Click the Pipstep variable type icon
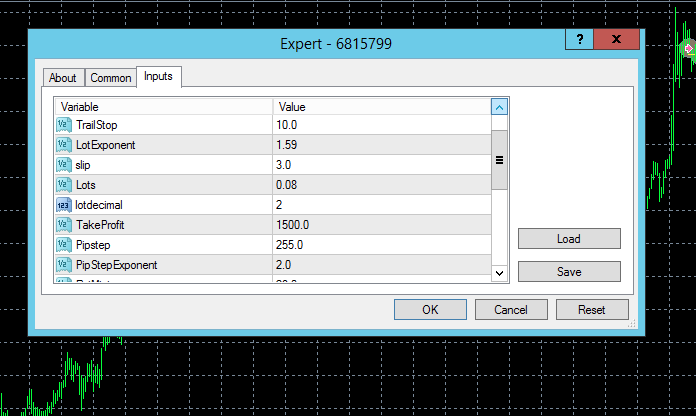 [64, 245]
